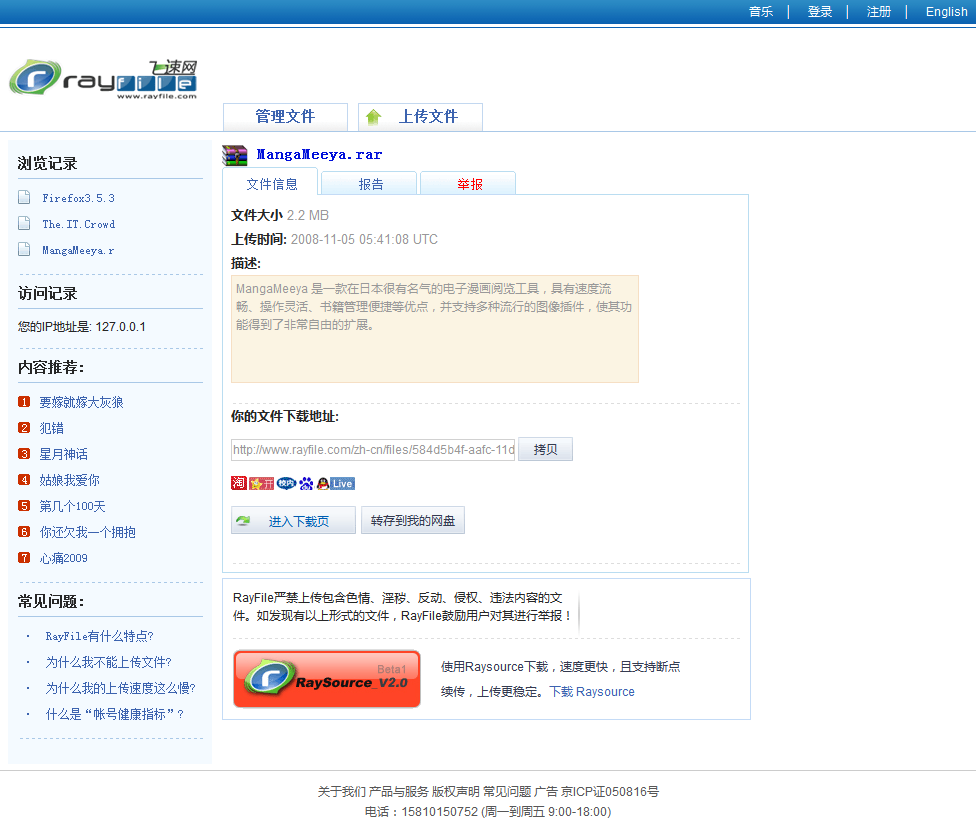Image resolution: width=976 pixels, height=821 pixels.
Task: Open FAQ 什么是"帐号健康指标"?
Action: tap(115, 714)
